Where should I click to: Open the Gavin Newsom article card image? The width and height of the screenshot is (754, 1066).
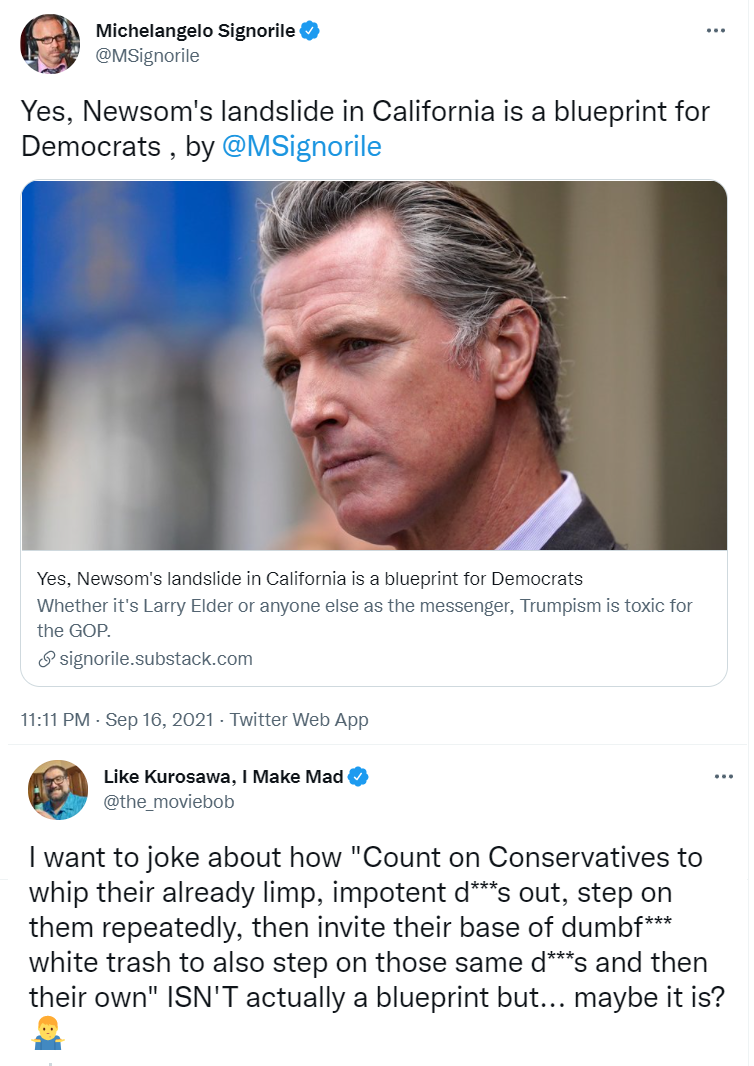pyautogui.click(x=374, y=365)
